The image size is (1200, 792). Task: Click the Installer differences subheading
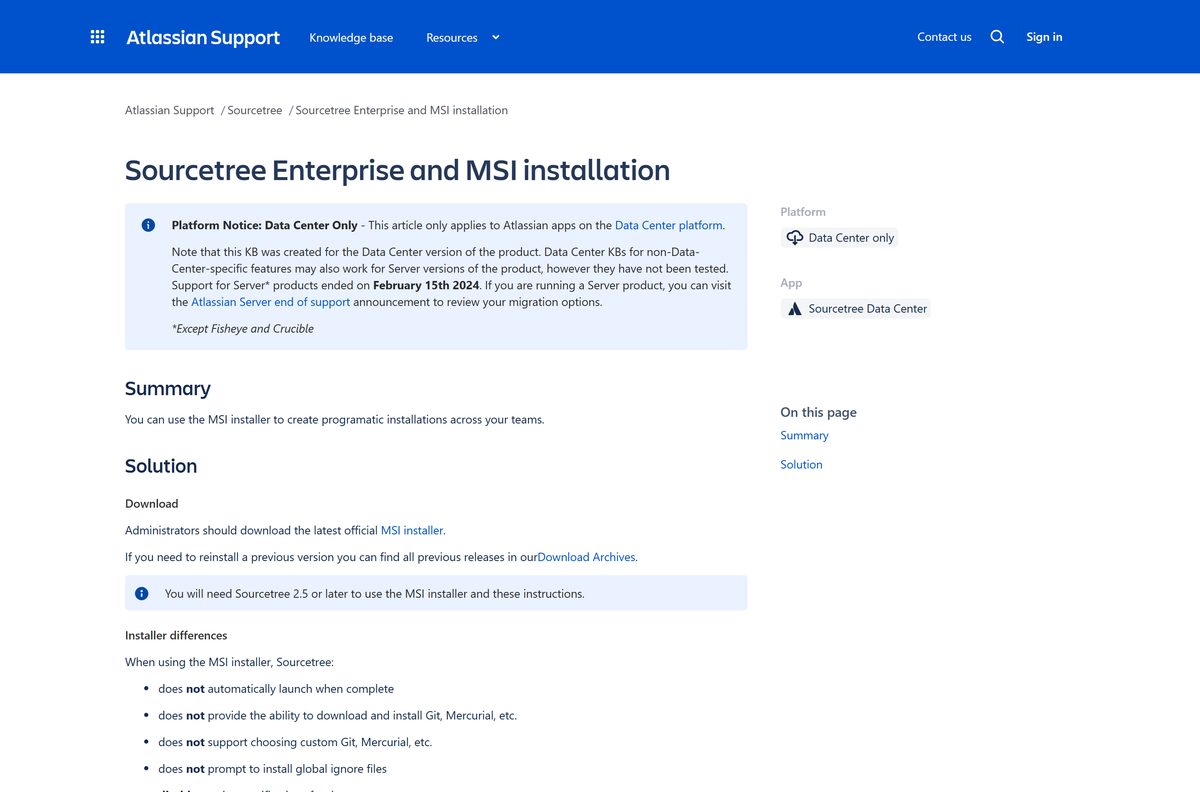[x=176, y=635]
